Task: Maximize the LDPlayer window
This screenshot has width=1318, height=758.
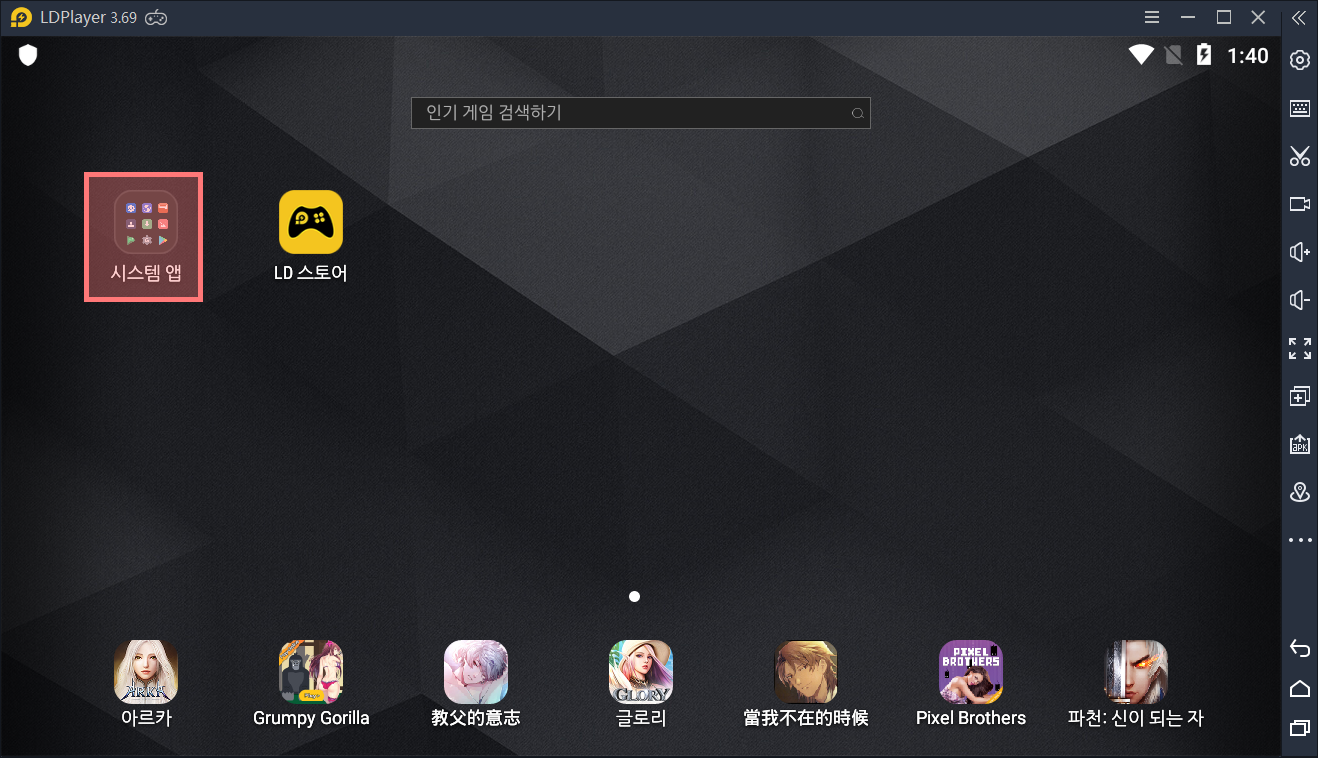Action: 1223,17
